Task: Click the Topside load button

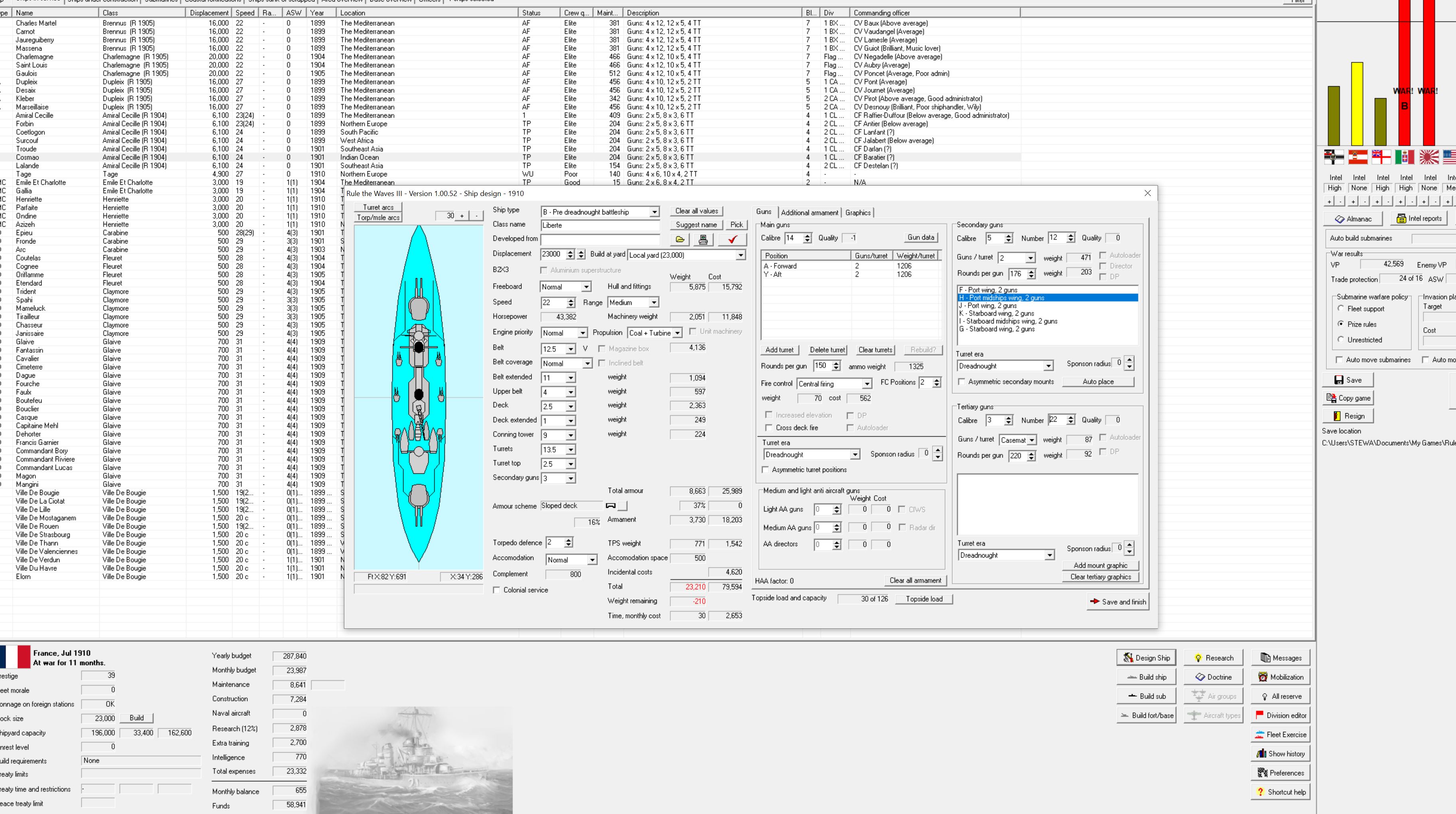Action: [924, 599]
